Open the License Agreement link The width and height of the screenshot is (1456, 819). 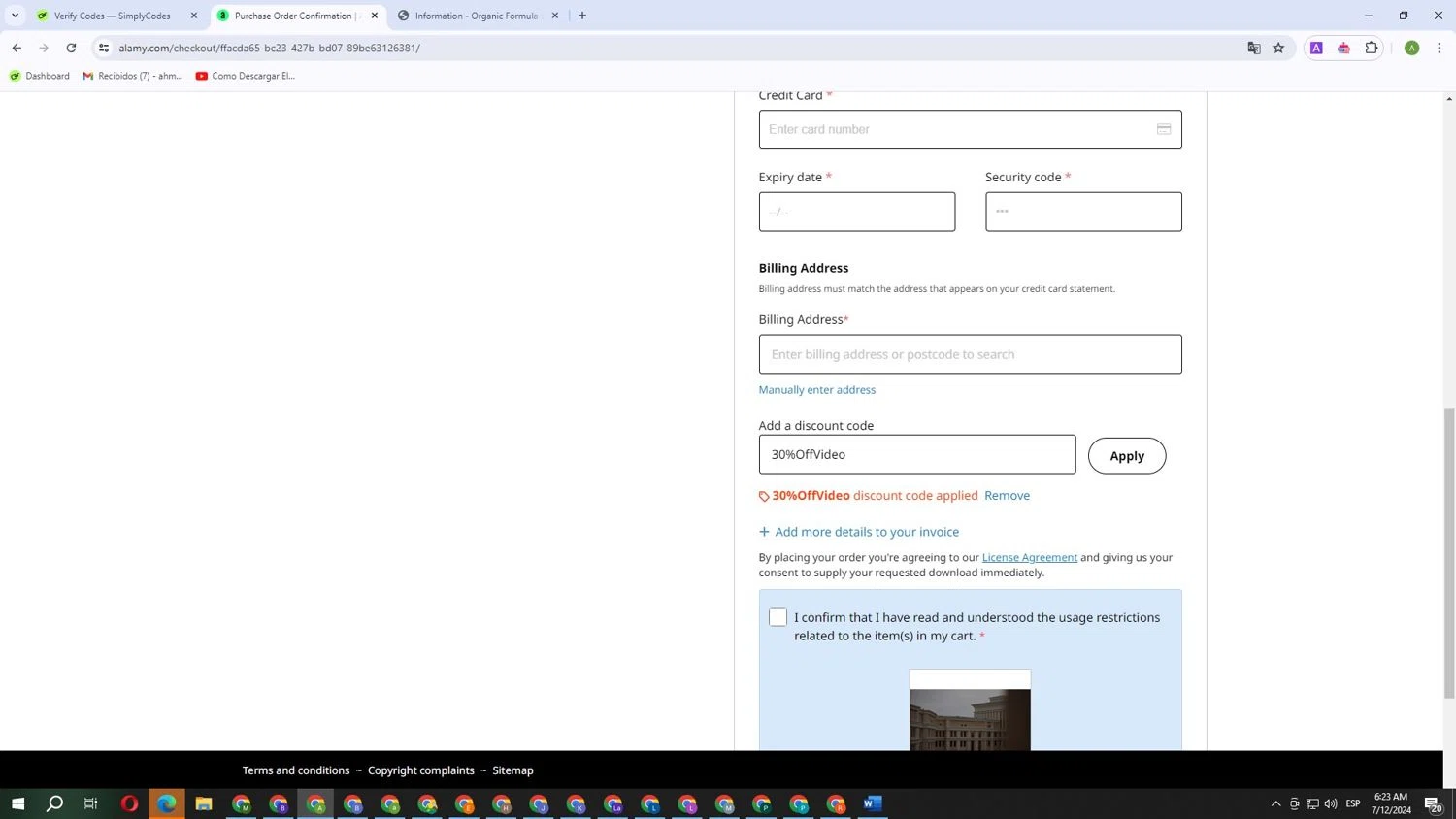1029,557
